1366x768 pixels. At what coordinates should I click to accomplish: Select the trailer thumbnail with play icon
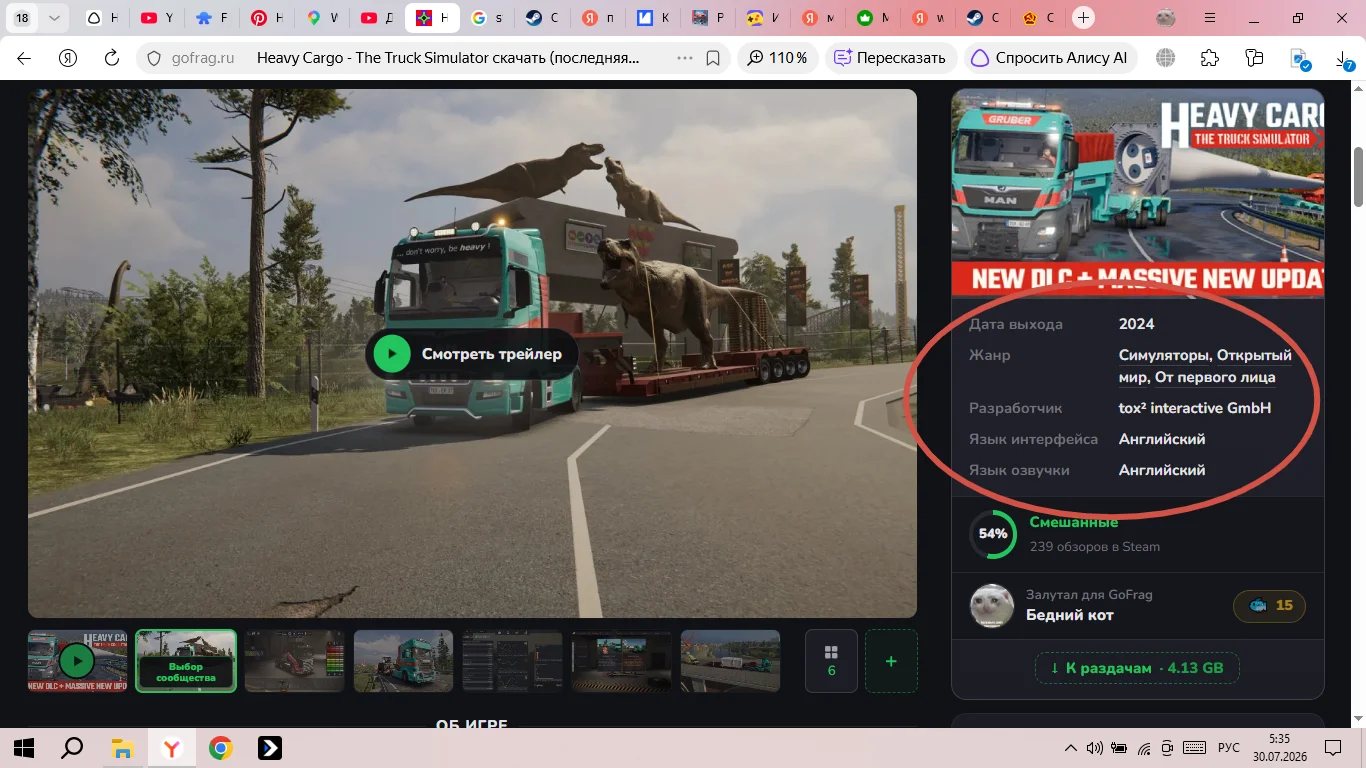(77, 661)
